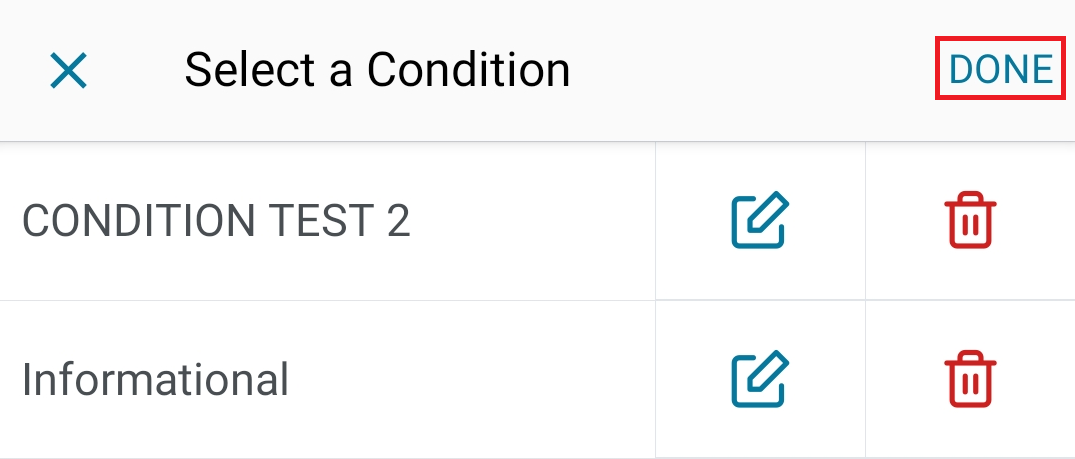Edit the CONDITION TEST 2 entry
This screenshot has width=1075, height=459.
[x=760, y=221]
